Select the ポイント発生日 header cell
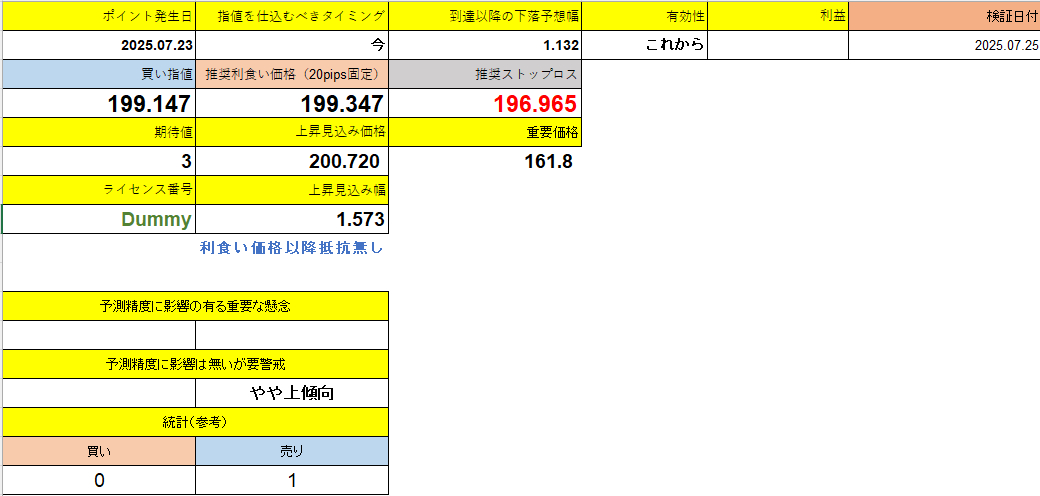This screenshot has height=496, width=1040. point(99,16)
